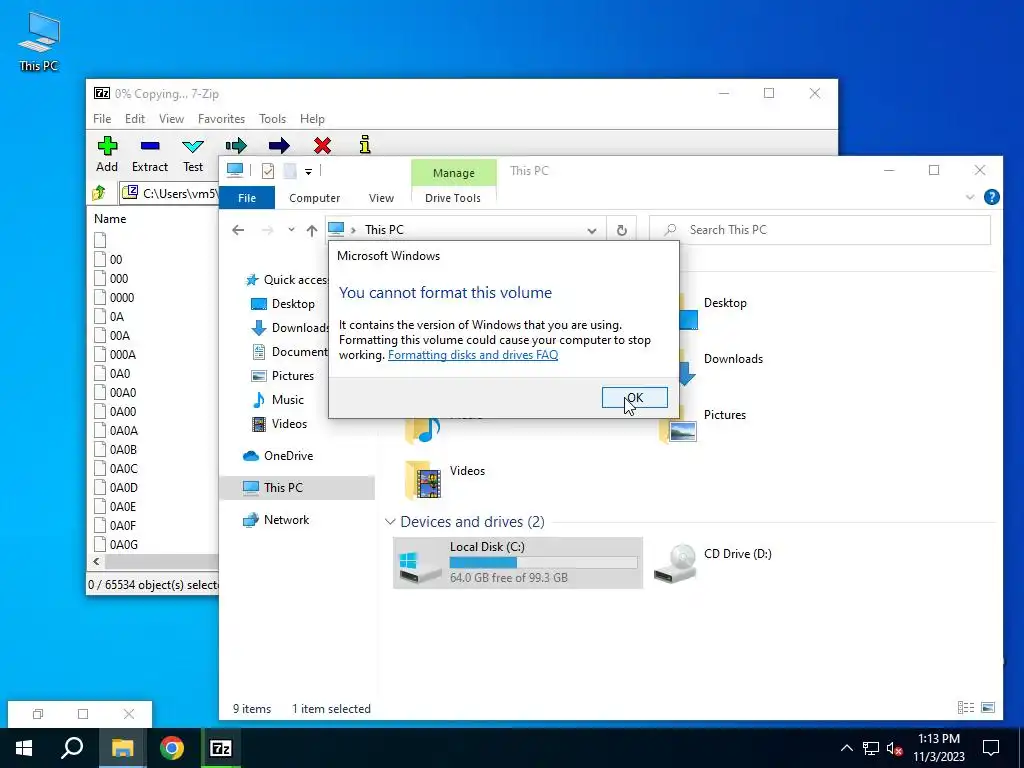
Task: Switch to Details view icon in status bar
Action: 966,708
